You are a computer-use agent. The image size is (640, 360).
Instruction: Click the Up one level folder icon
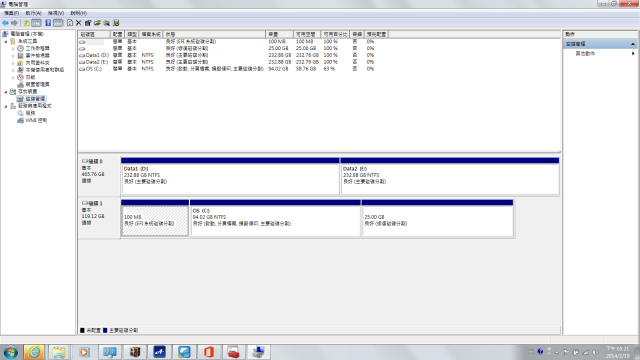coord(27,23)
